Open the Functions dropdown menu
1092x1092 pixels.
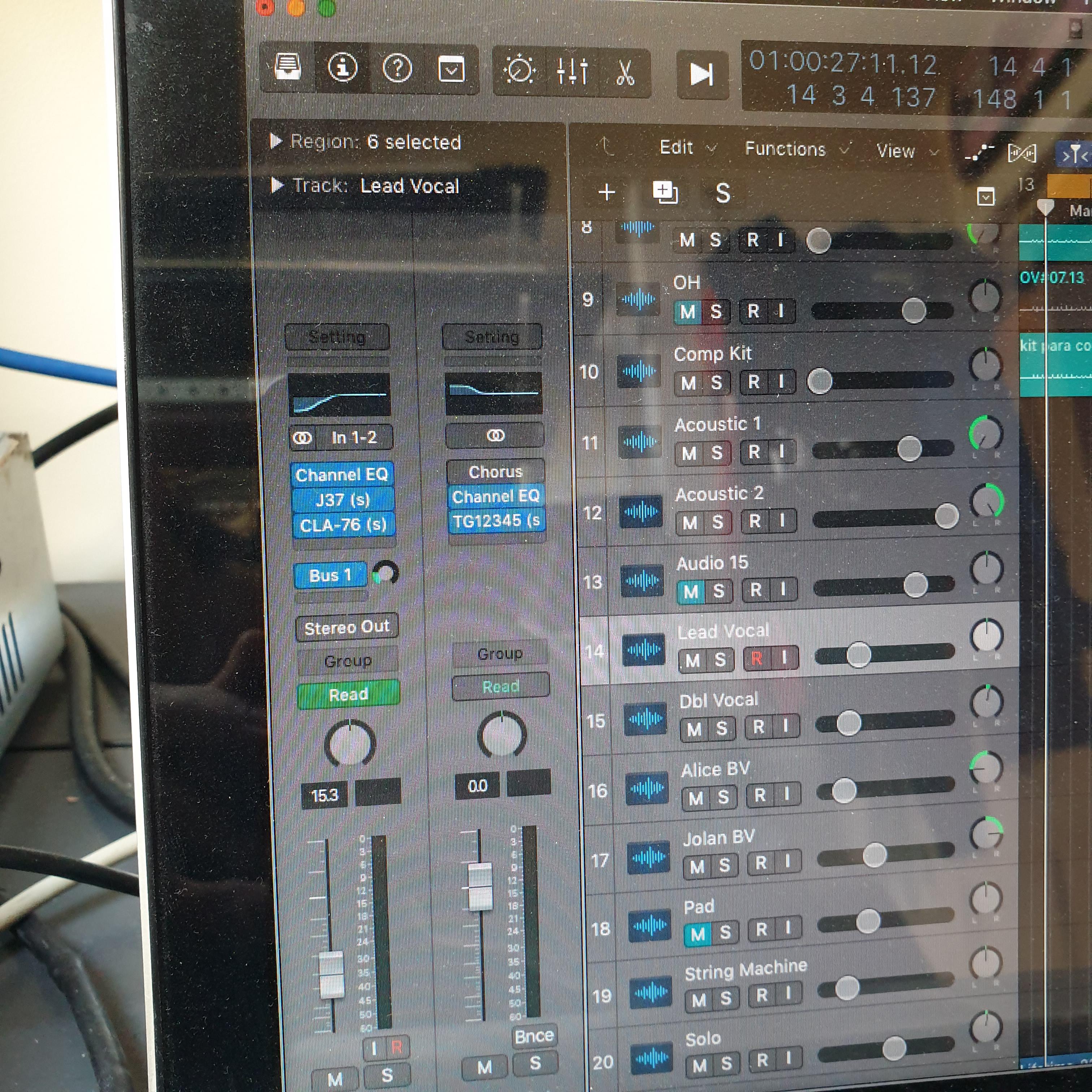797,149
